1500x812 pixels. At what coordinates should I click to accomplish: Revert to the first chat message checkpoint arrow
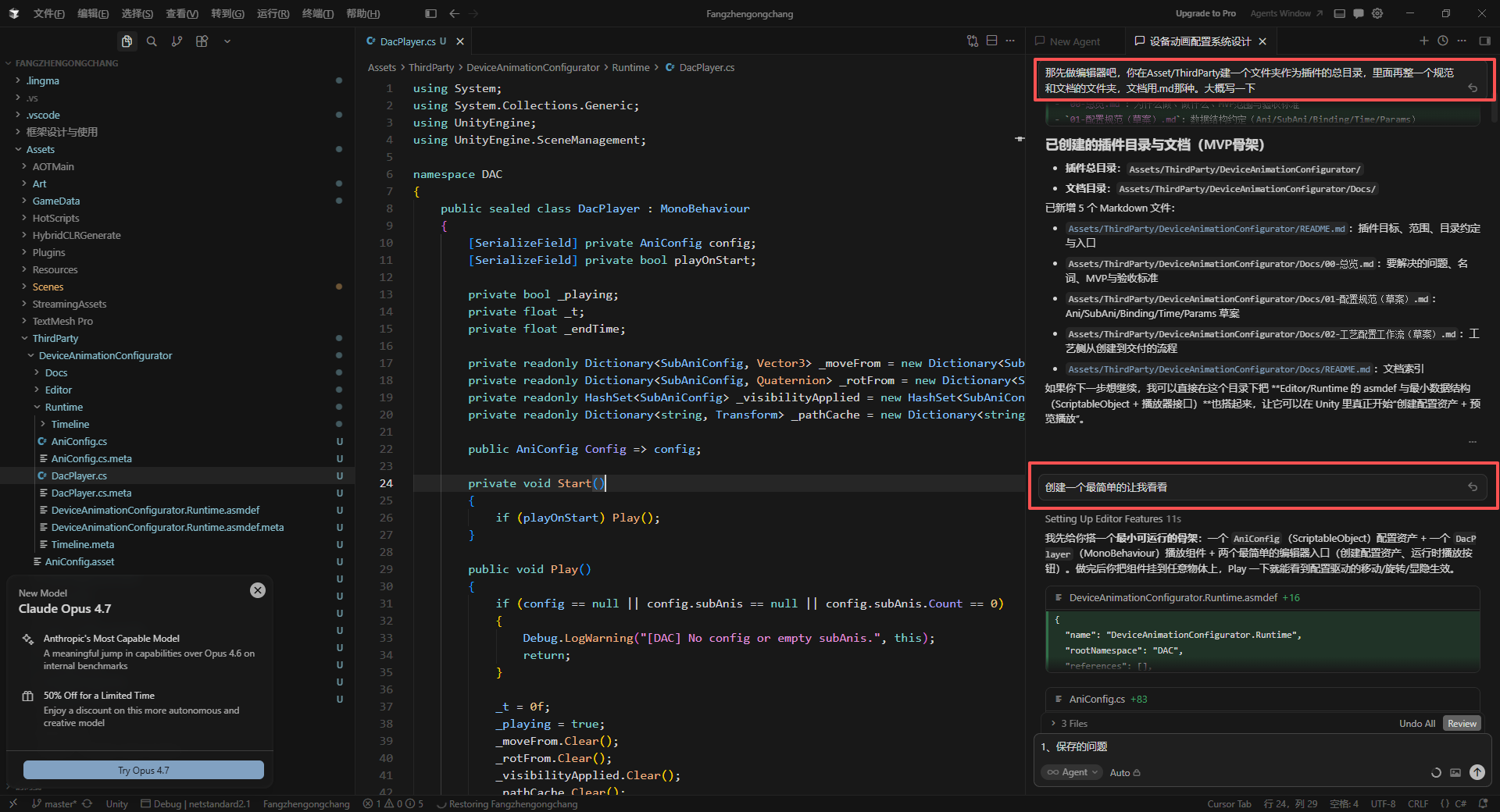point(1472,88)
